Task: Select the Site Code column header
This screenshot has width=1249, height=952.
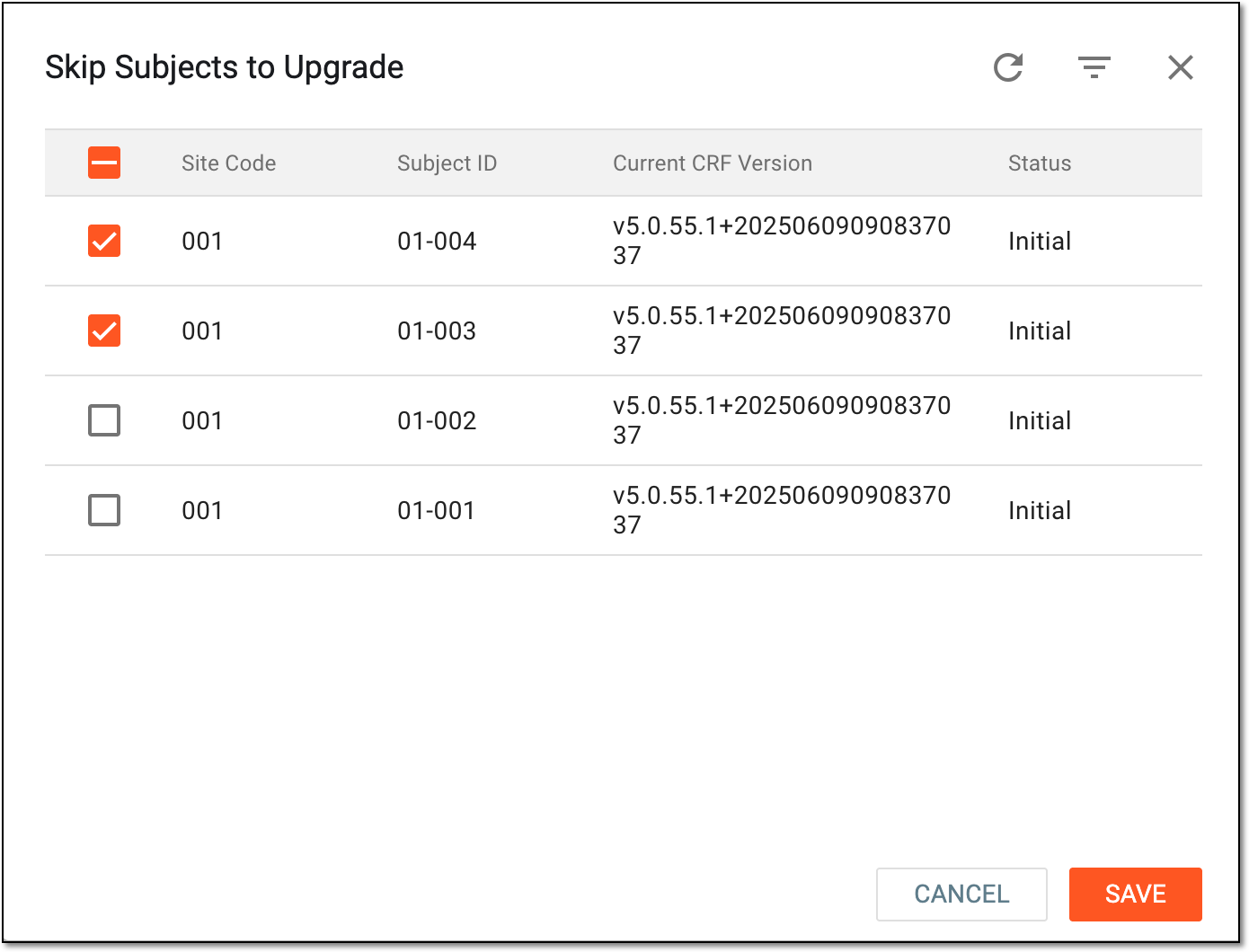Action: pyautogui.click(x=228, y=163)
